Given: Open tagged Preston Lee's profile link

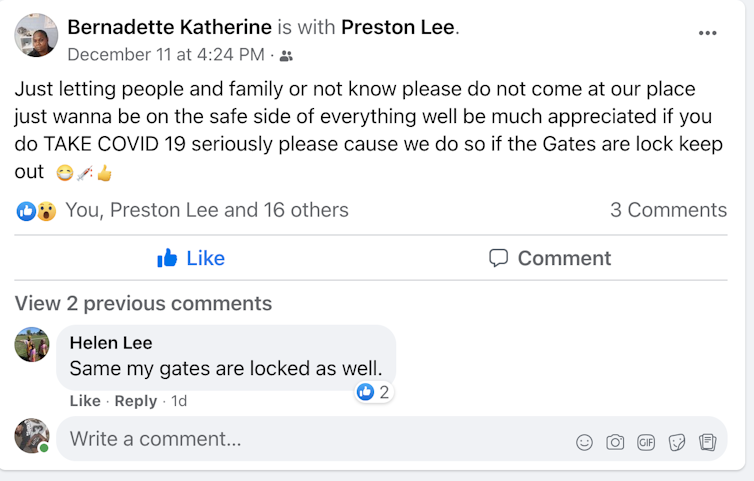Looking at the screenshot, I should point(398,27).
